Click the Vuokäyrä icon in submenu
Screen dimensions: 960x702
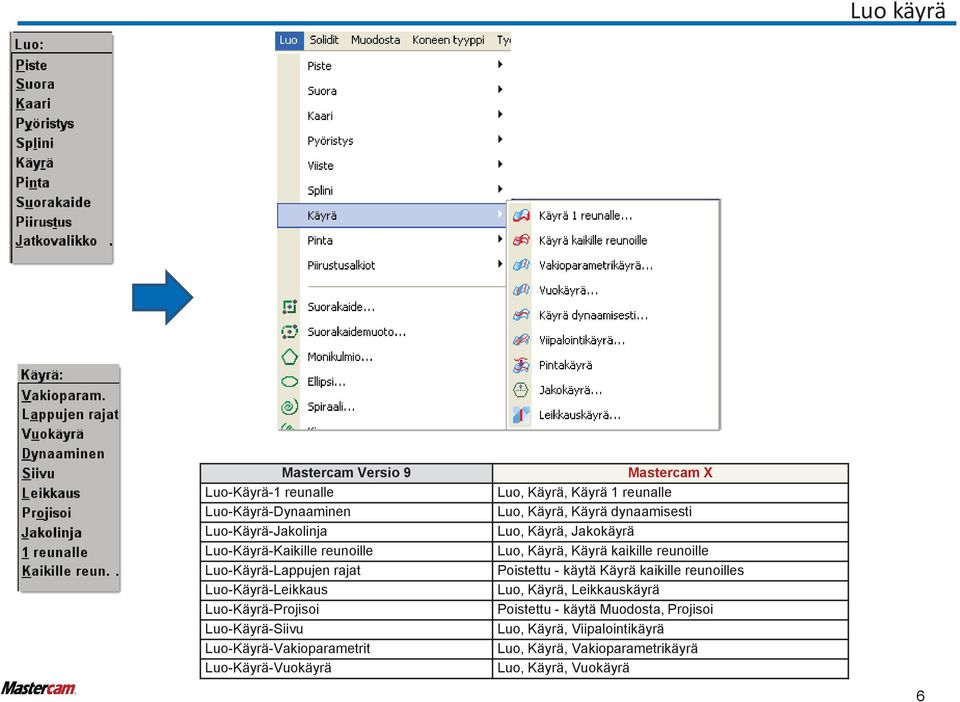521,290
